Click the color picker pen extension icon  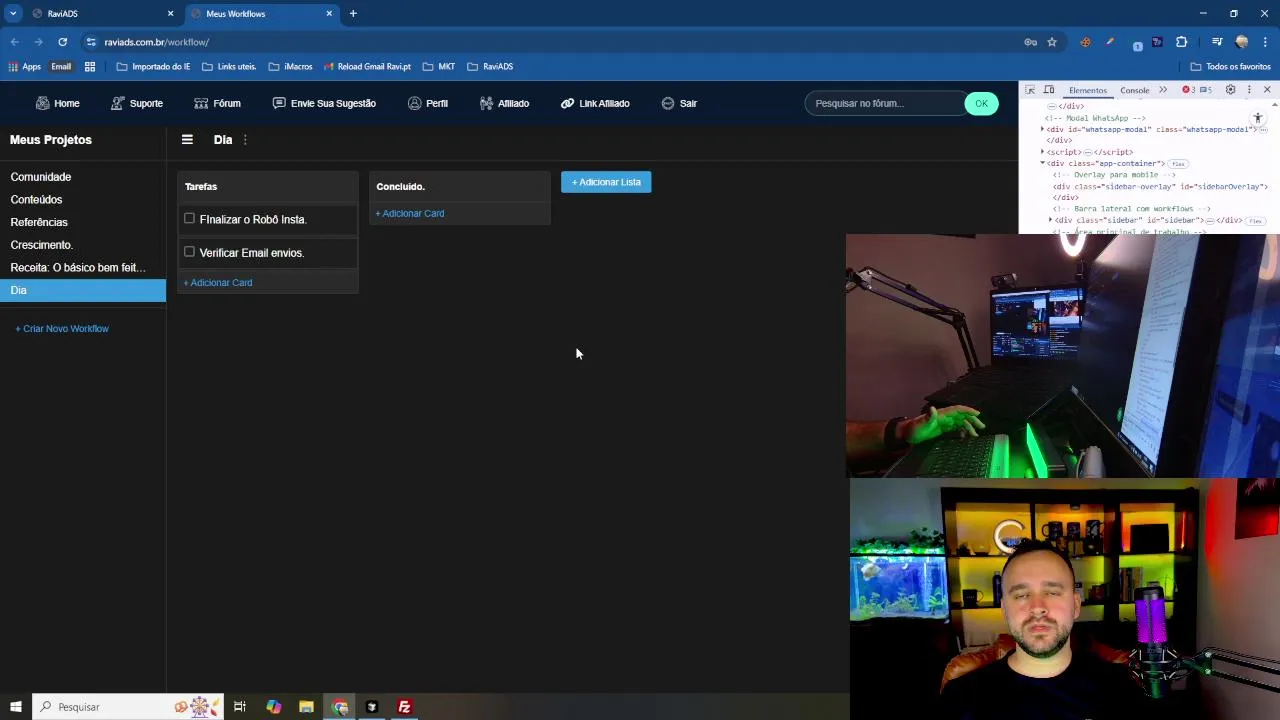coord(1109,42)
